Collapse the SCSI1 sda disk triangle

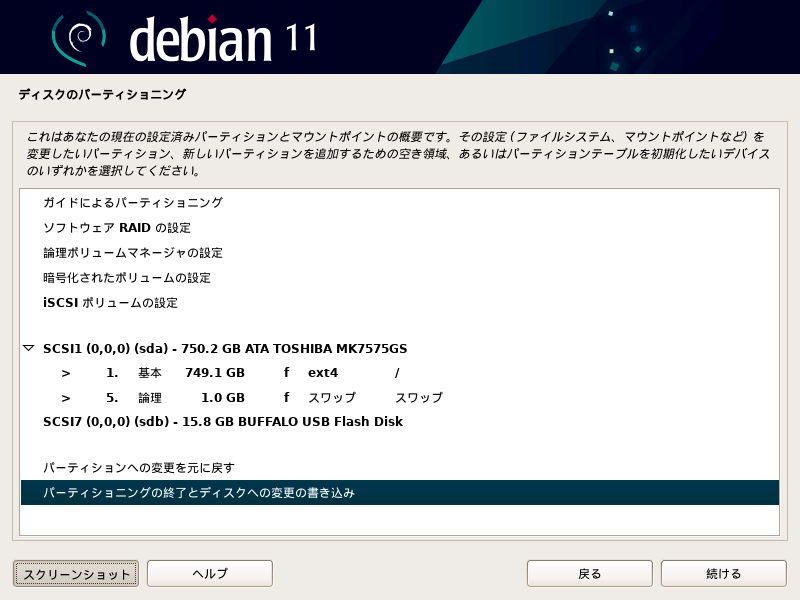pos(29,348)
